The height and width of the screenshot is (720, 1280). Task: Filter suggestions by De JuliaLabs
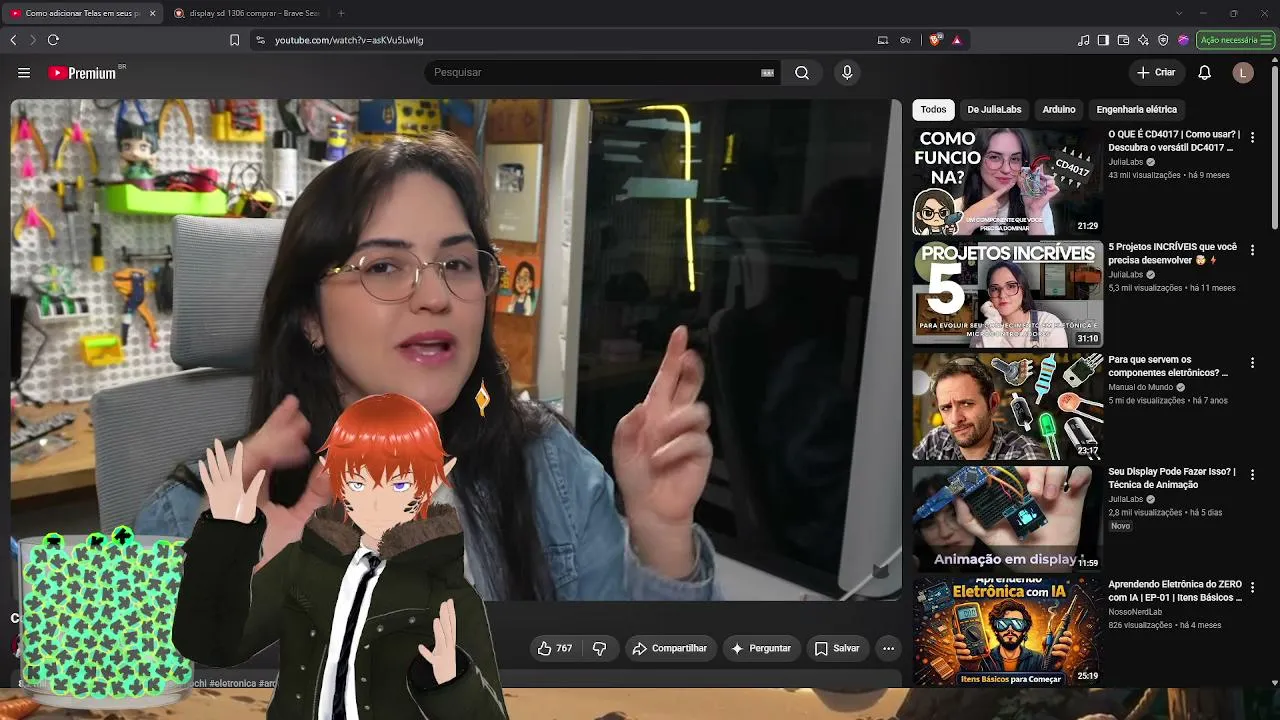tap(994, 110)
